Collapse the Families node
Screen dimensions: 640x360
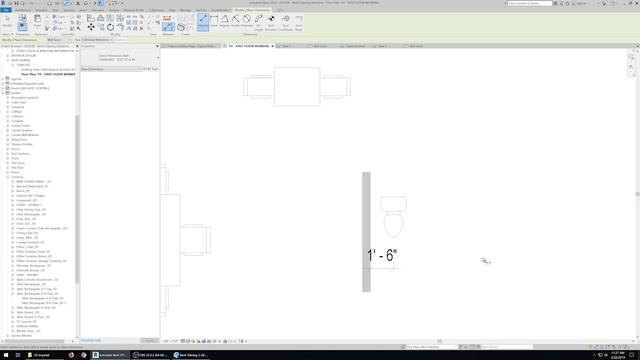coord(3,93)
